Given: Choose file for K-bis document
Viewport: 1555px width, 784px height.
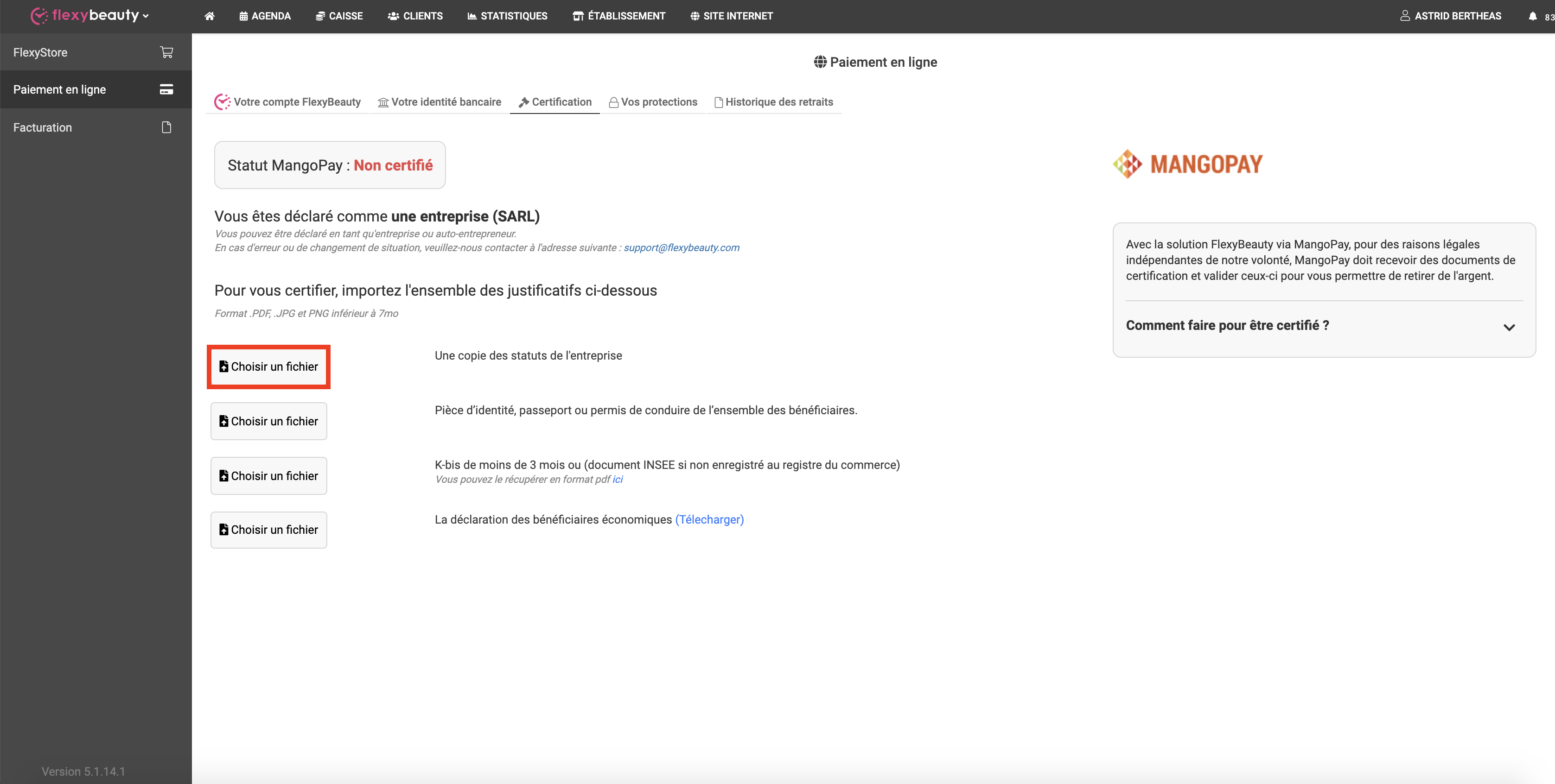Looking at the screenshot, I should (268, 476).
